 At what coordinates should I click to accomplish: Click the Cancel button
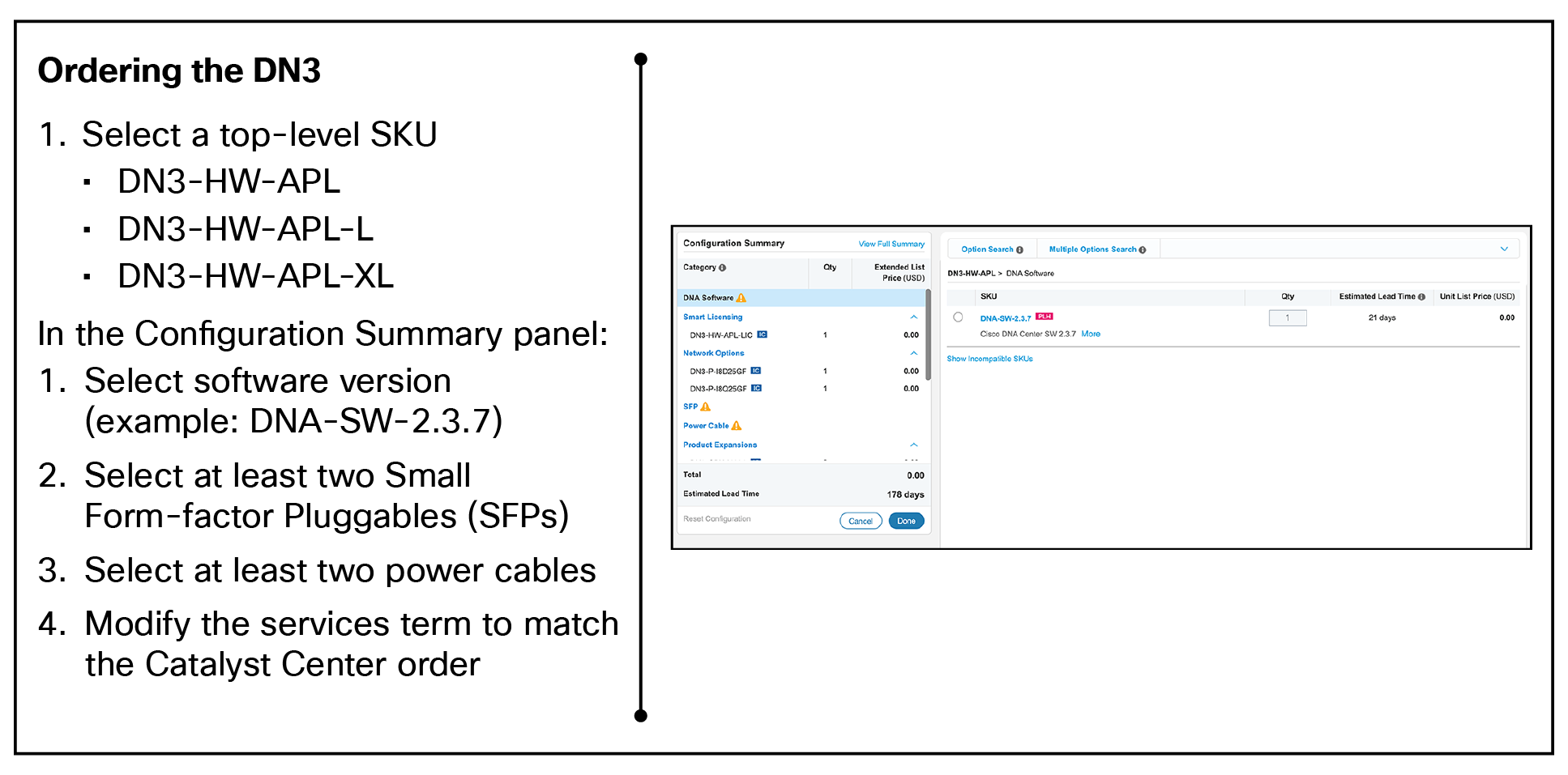pos(861,521)
